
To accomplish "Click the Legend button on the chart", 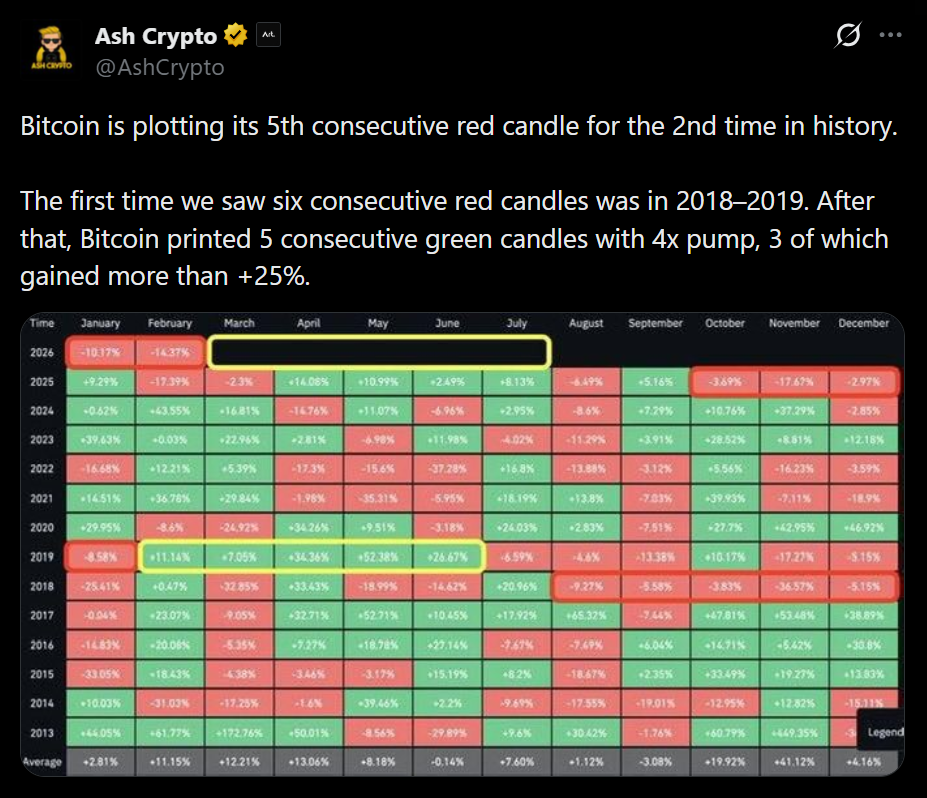I will click(882, 732).
